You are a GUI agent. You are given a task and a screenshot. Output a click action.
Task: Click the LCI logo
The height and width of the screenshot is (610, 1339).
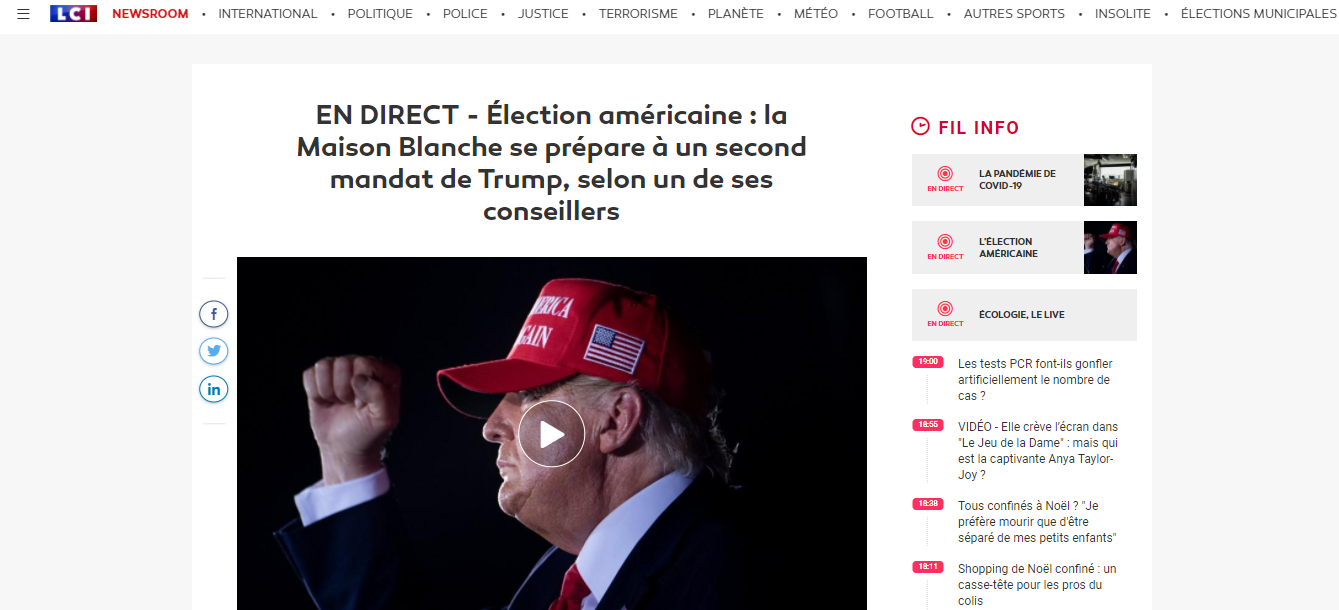pos(74,14)
